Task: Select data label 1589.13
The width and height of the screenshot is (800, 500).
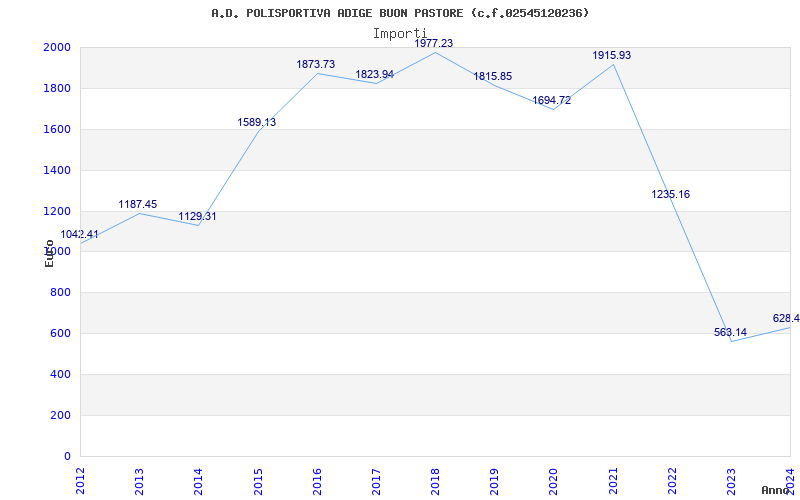Action: tap(257, 122)
